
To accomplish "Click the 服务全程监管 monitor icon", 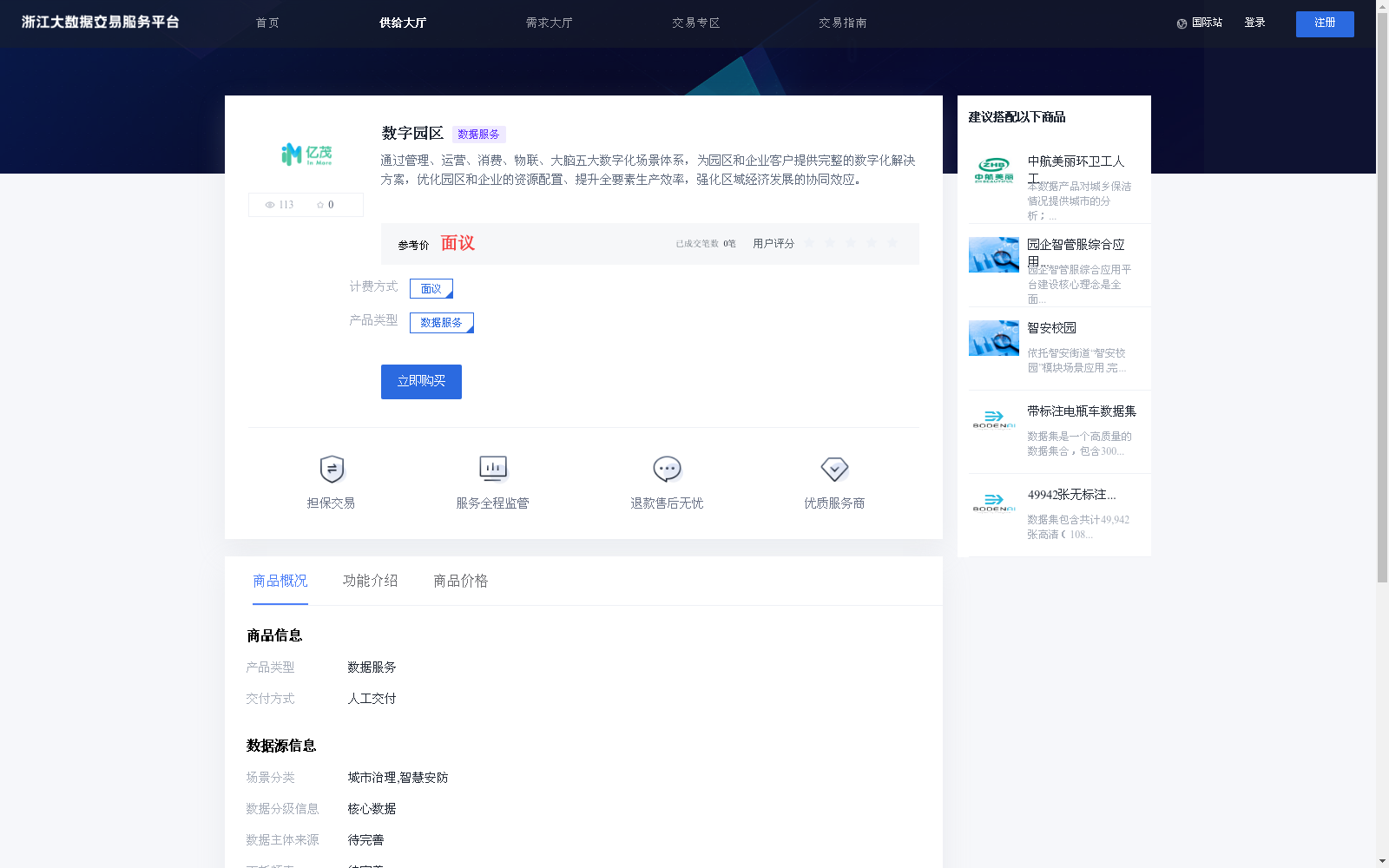I will point(493,469).
